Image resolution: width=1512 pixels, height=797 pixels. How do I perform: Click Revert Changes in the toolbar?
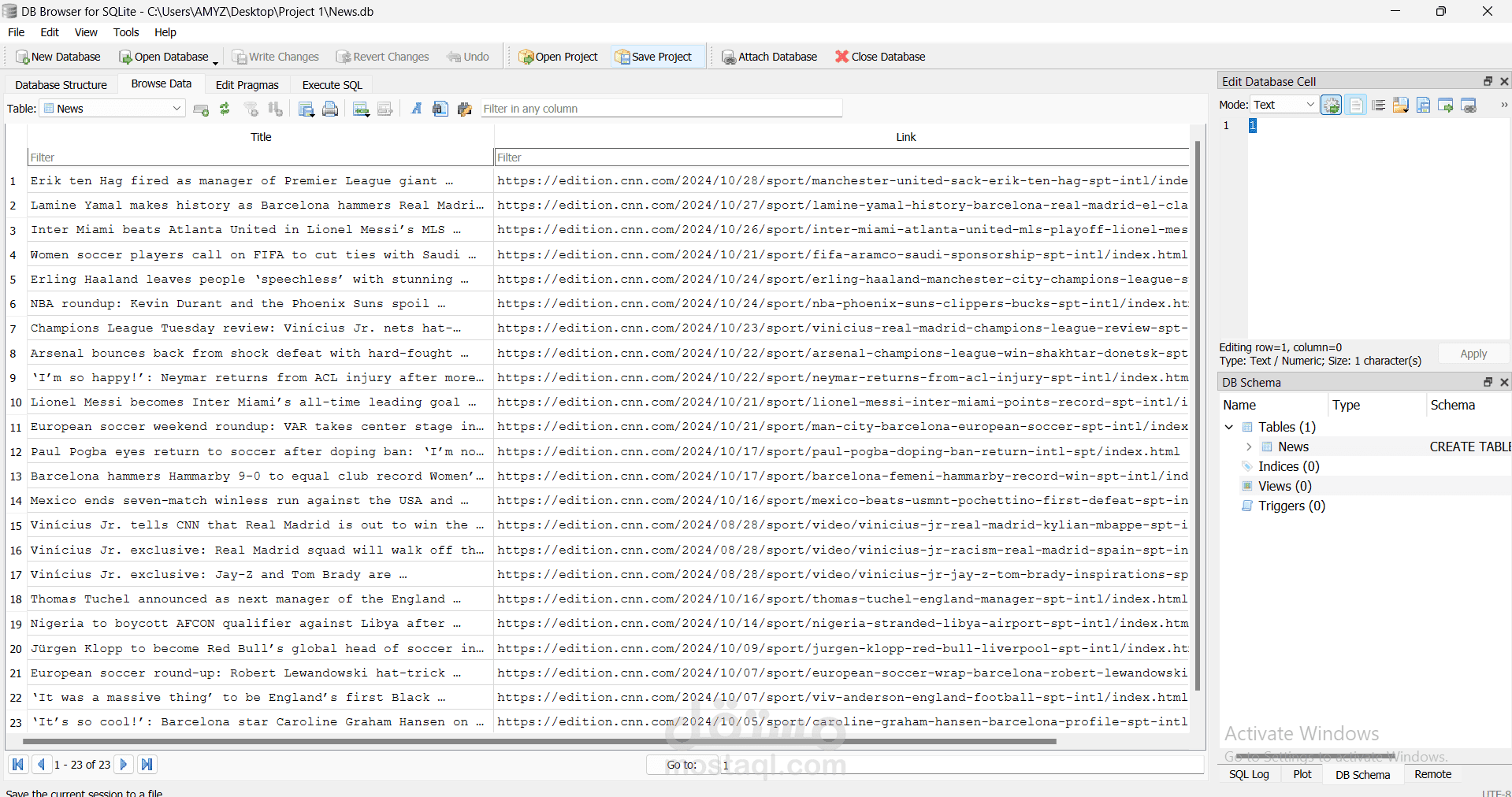coord(383,57)
